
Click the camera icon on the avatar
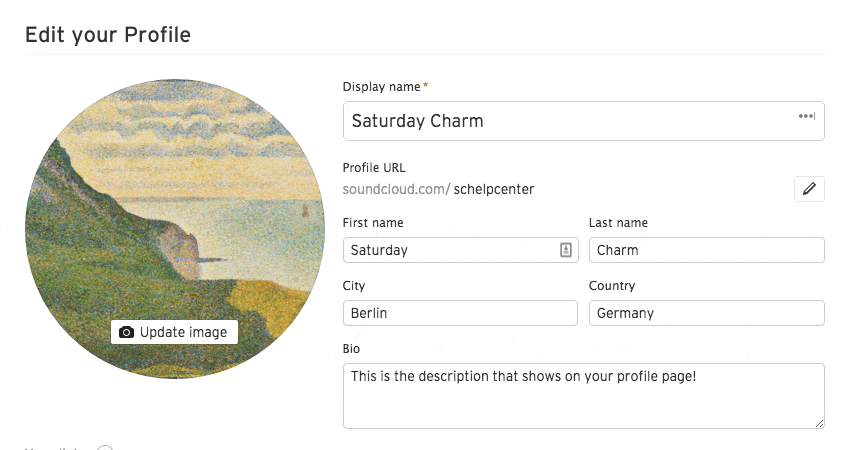(126, 332)
